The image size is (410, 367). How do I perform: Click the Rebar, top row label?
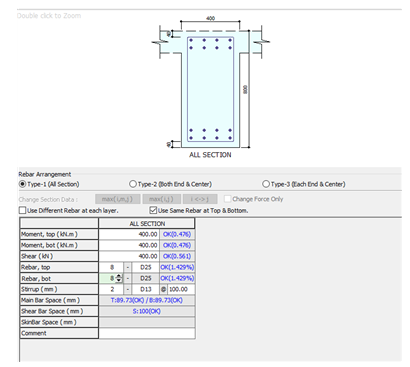pos(59,267)
